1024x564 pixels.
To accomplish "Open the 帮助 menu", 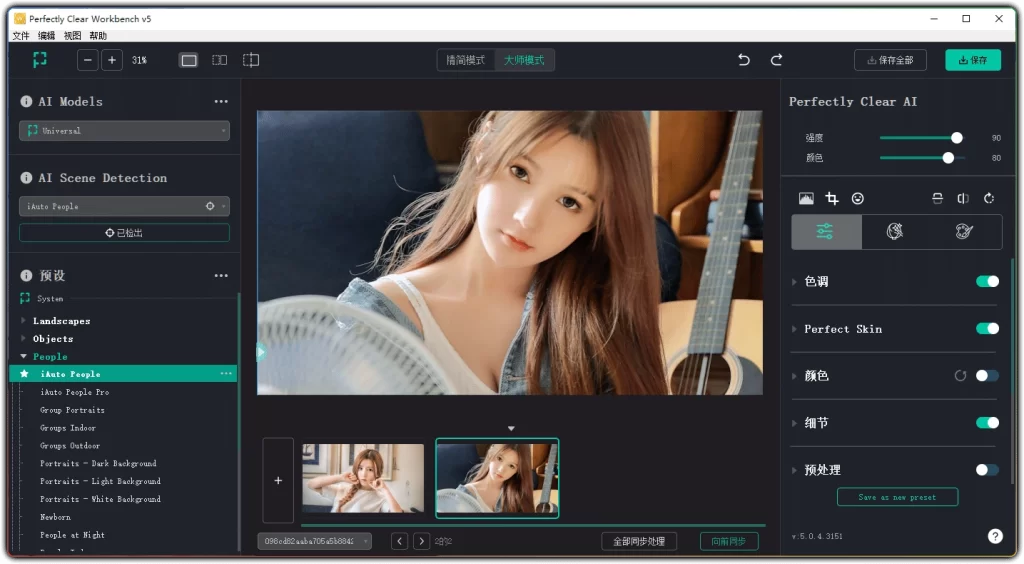I will click(98, 35).
